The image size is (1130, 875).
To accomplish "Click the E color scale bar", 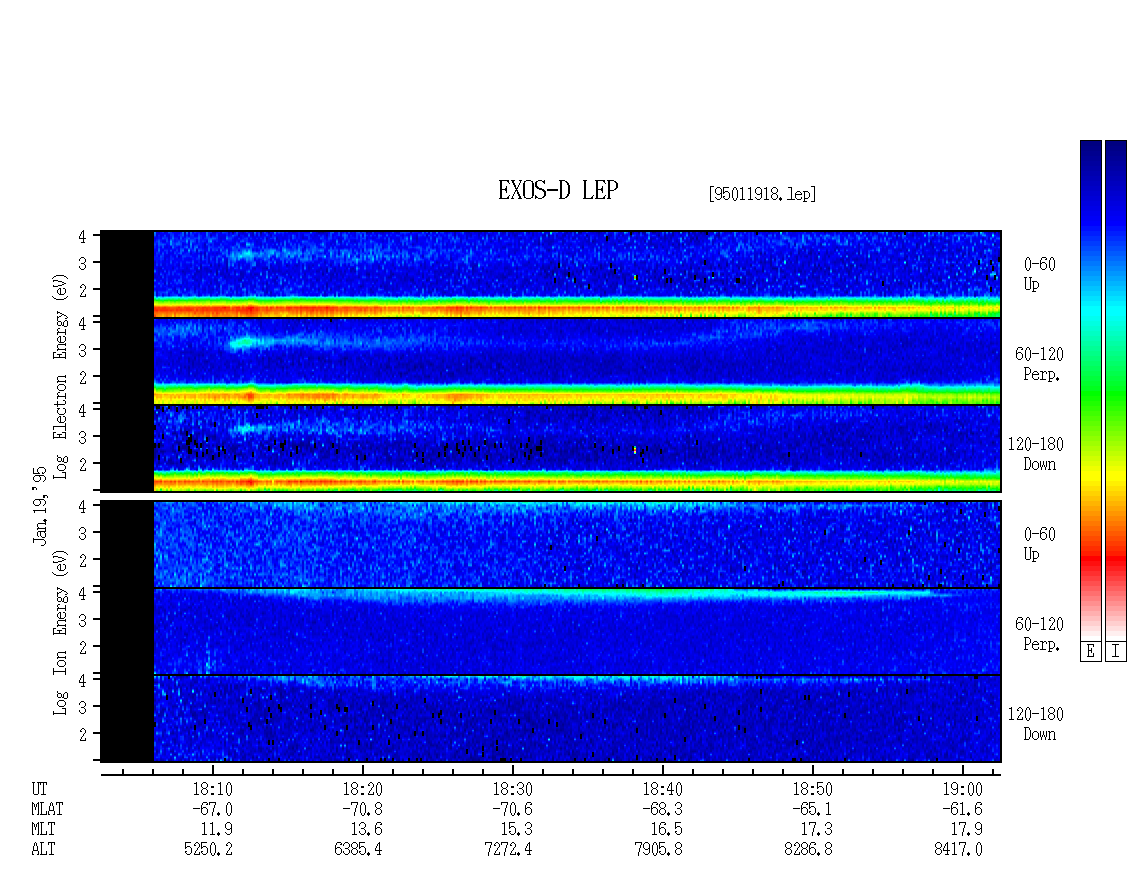I will point(1090,389).
